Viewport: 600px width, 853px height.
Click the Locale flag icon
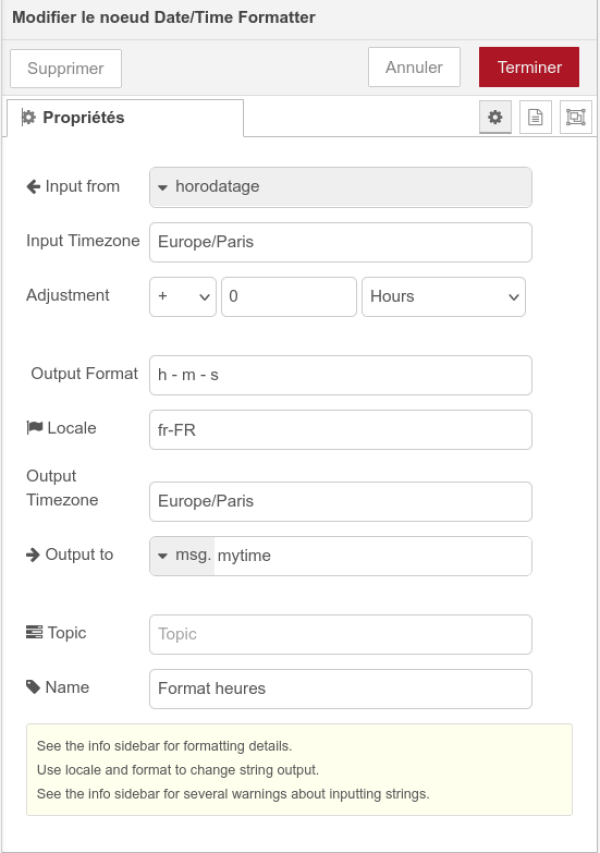[x=34, y=428]
